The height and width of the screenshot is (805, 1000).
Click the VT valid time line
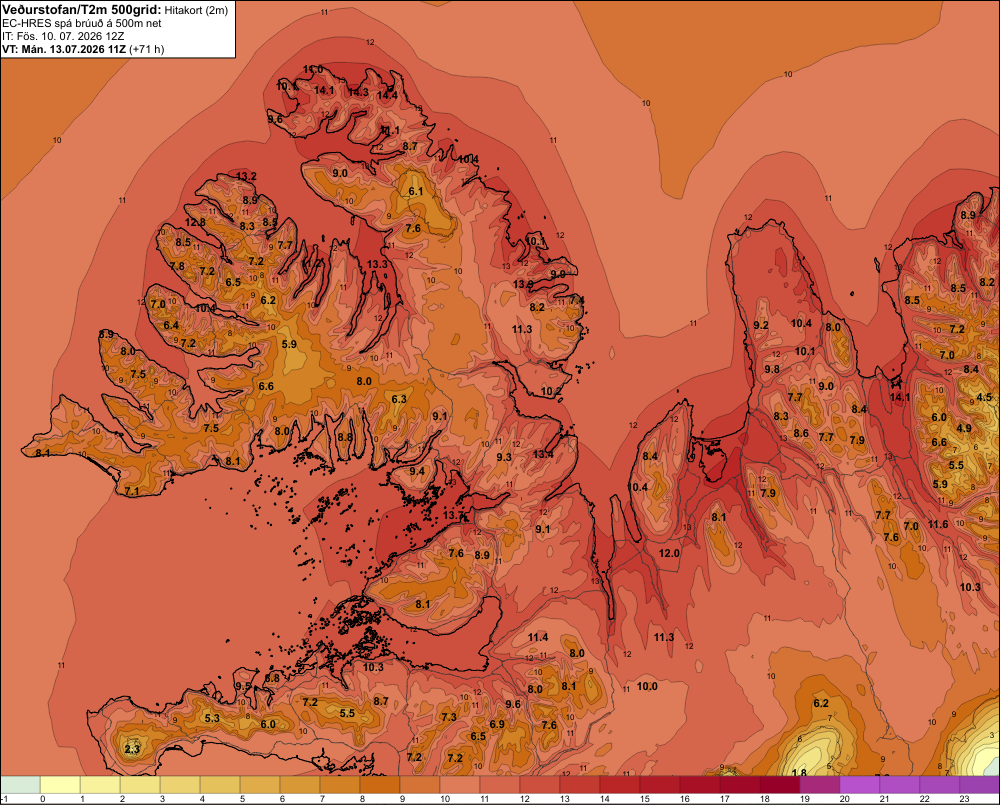[x=83, y=49]
